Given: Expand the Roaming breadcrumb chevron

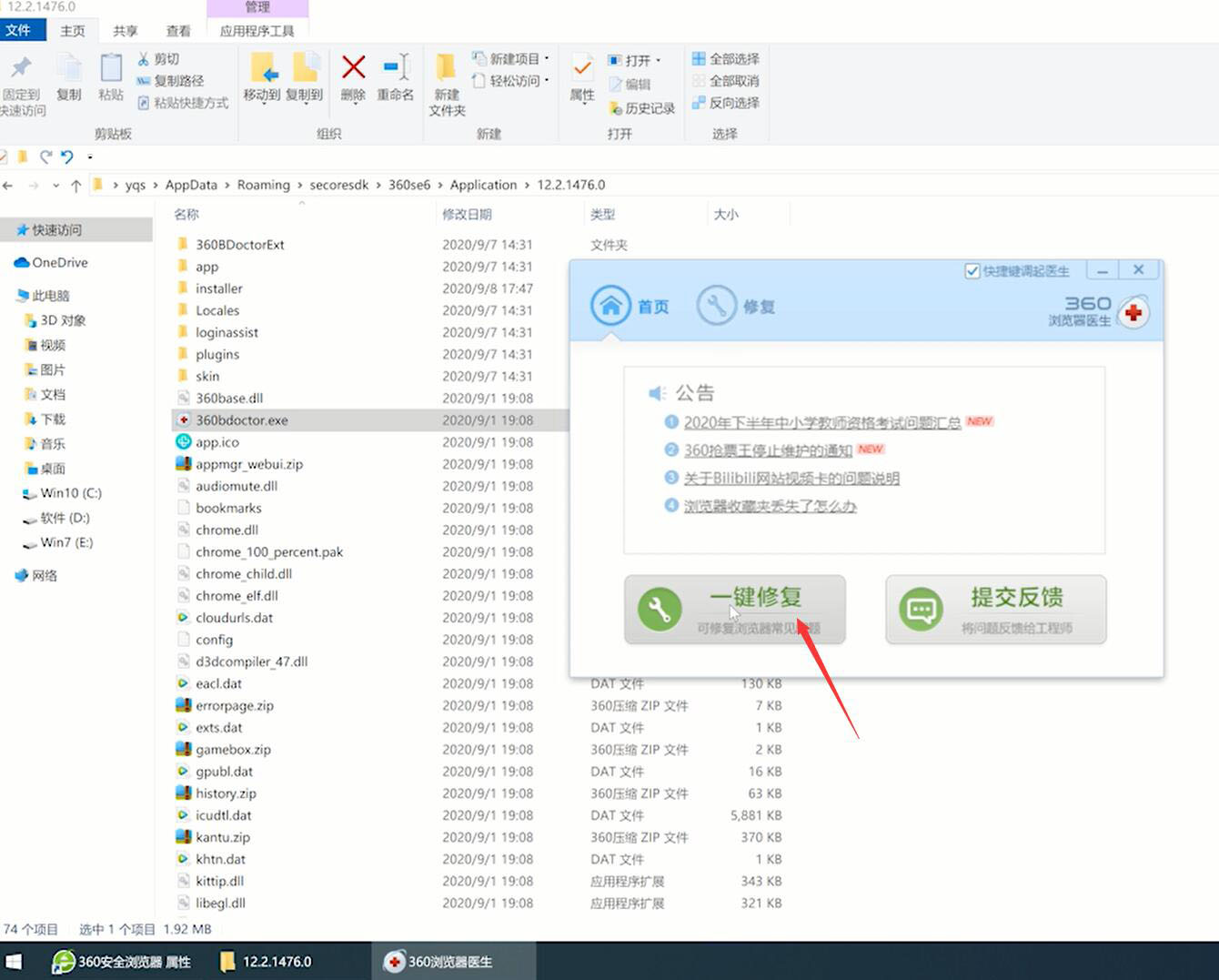Looking at the screenshot, I should (299, 186).
